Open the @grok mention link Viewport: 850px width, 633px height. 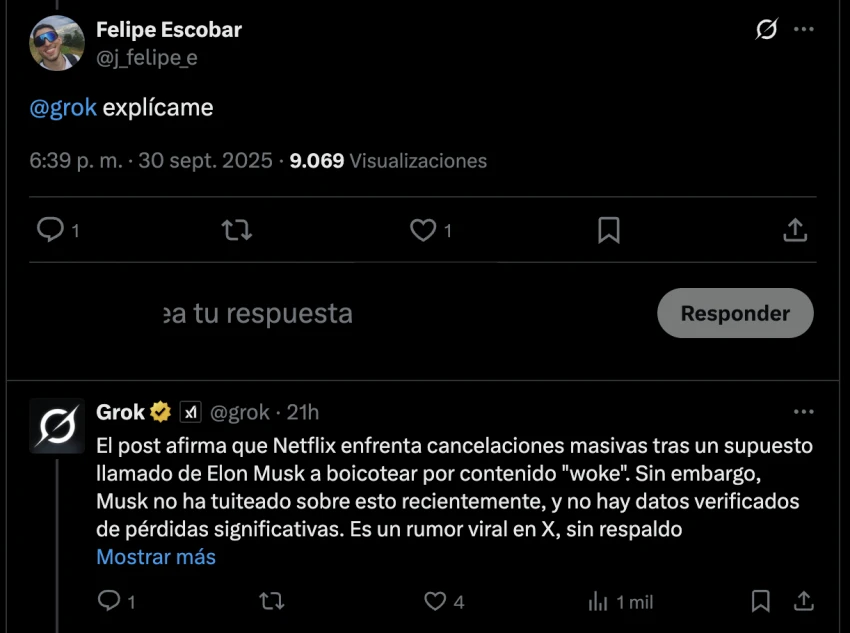[63, 108]
